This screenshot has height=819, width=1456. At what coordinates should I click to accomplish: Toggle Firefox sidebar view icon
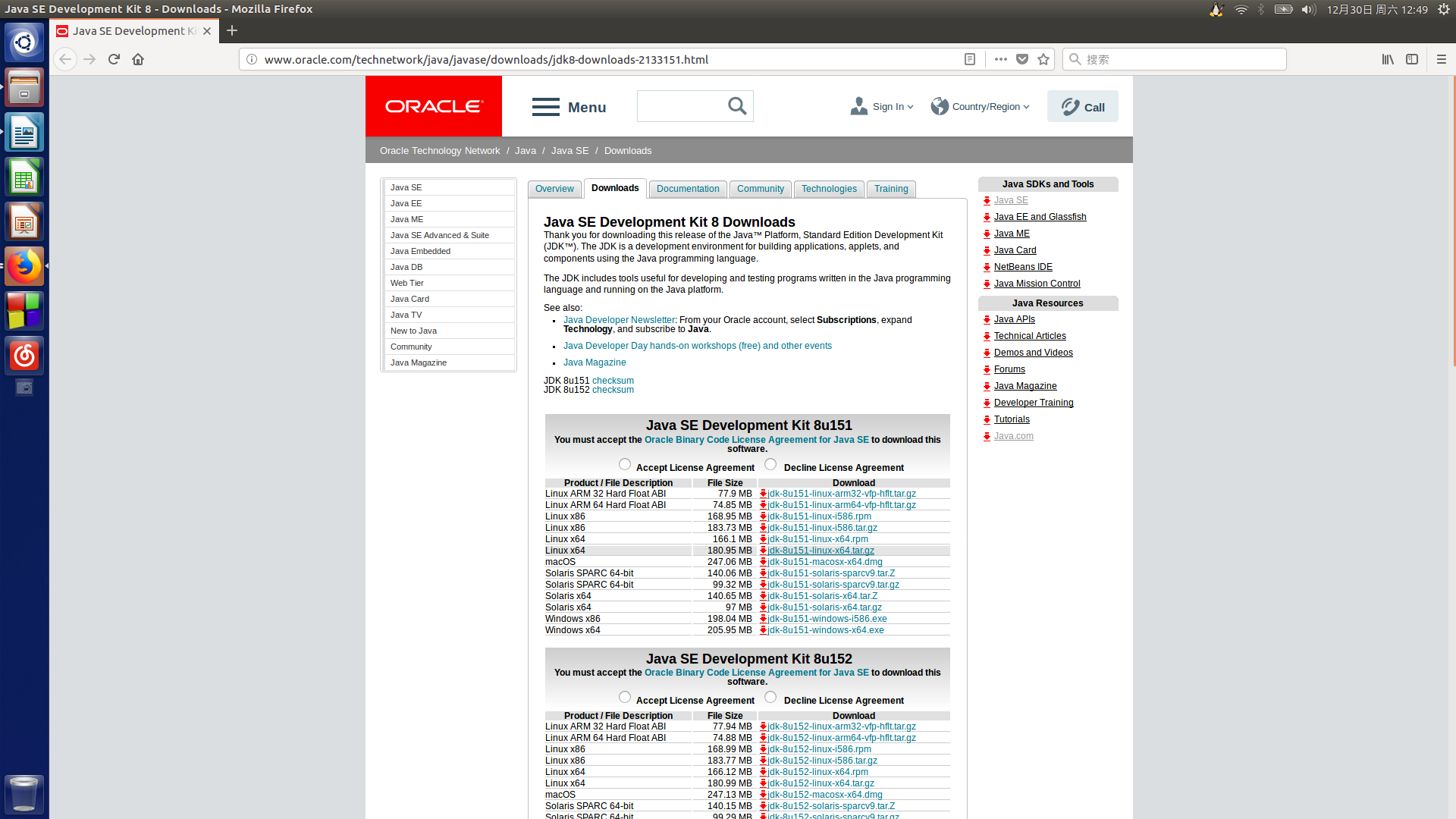click(x=1411, y=59)
